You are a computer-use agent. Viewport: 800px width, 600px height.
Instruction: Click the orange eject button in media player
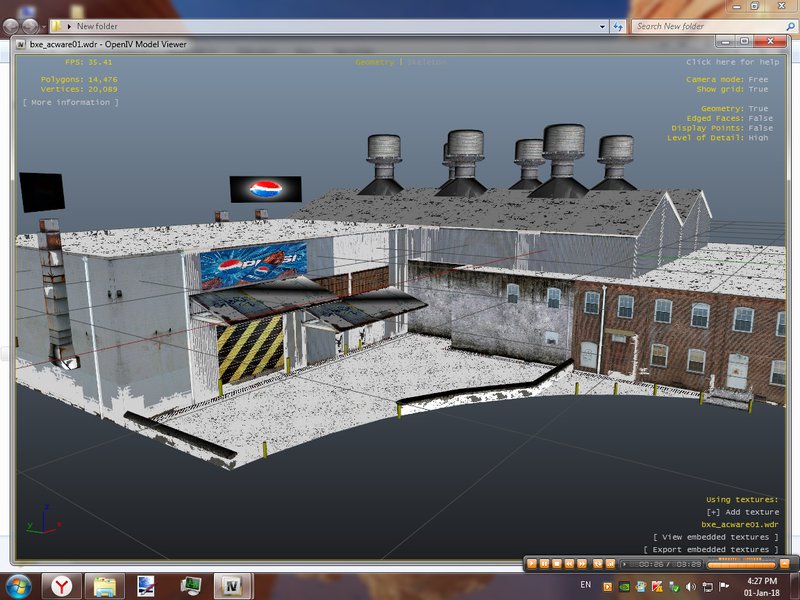(785, 564)
